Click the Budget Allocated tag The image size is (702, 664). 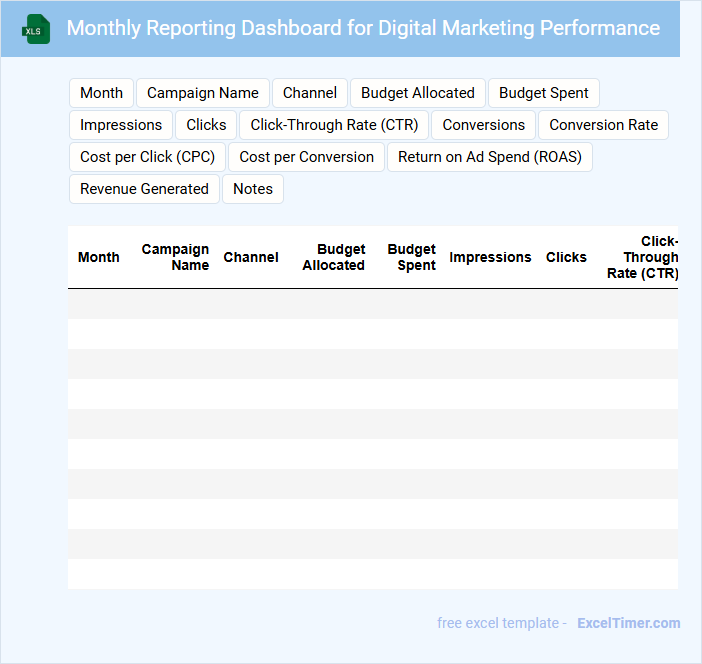click(x=418, y=93)
